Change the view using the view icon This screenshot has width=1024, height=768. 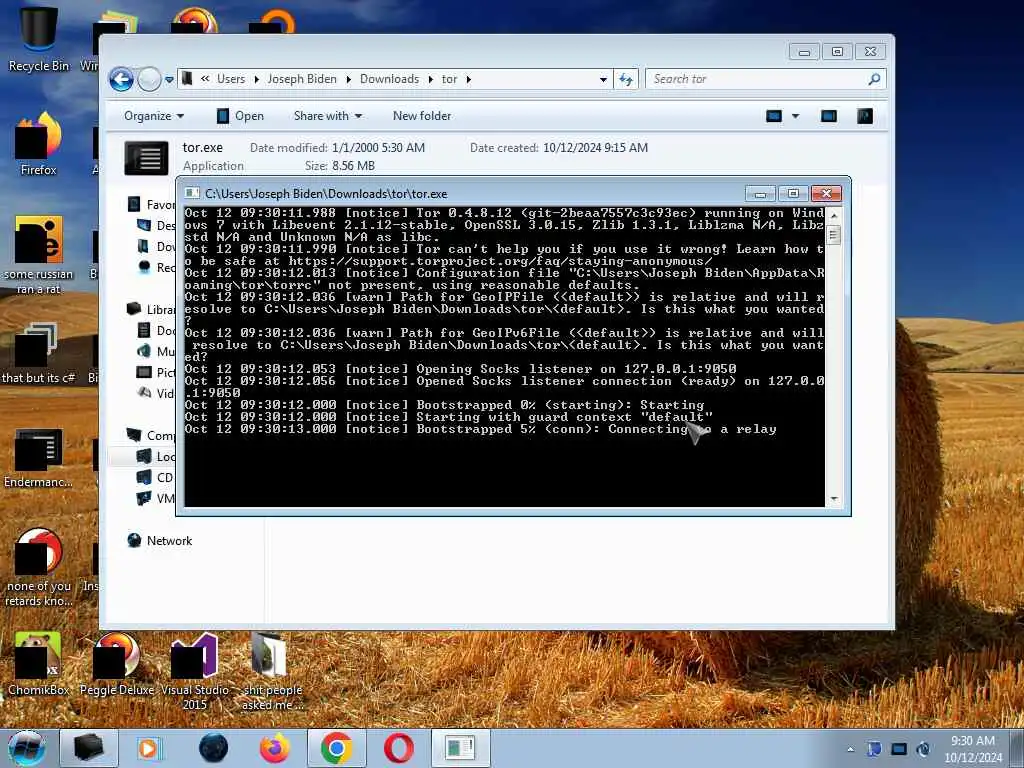tap(774, 116)
